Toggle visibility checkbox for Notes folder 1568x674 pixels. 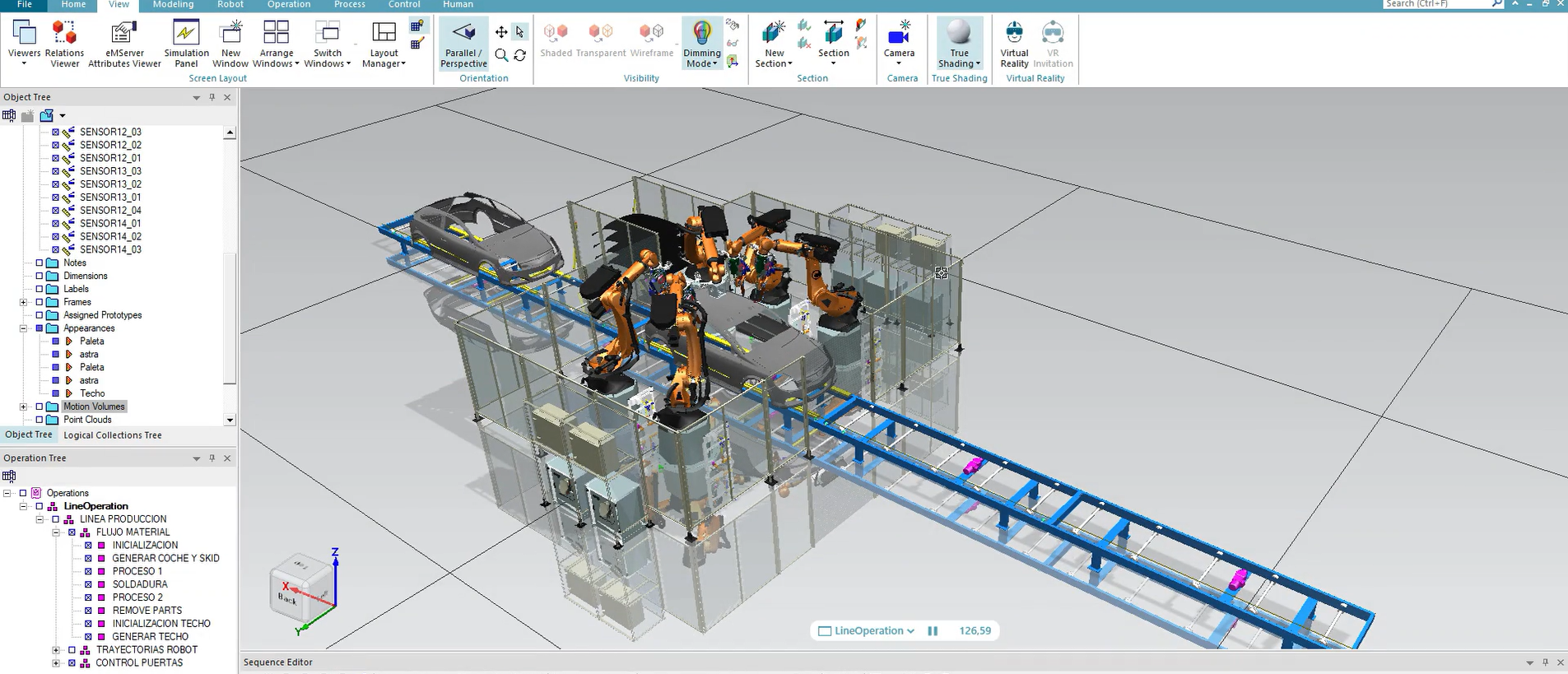click(x=40, y=263)
